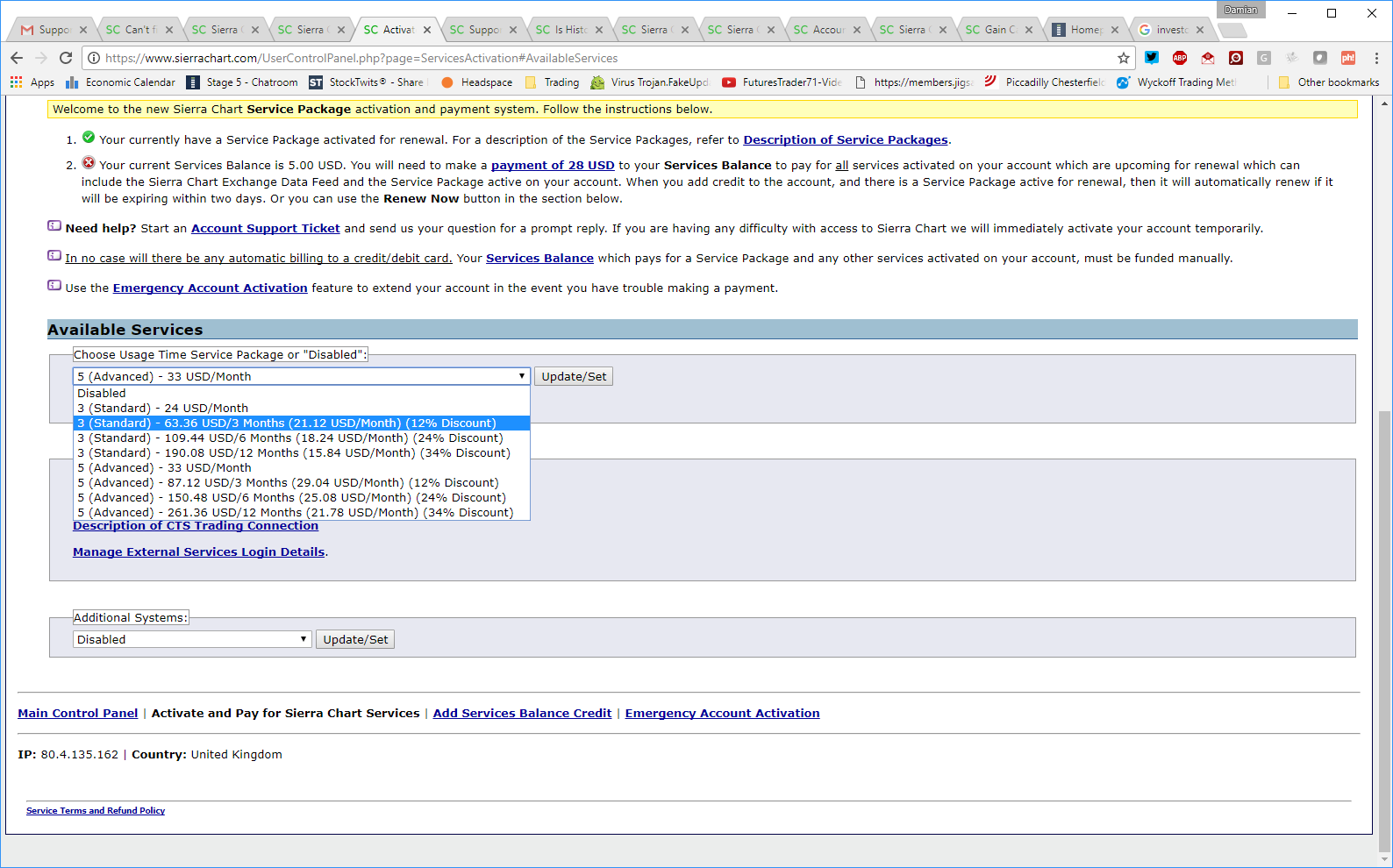Pick 5 (Advanced) 150.48 USD/6 Months option
Image resolution: width=1393 pixels, height=868 pixels.
point(302,498)
